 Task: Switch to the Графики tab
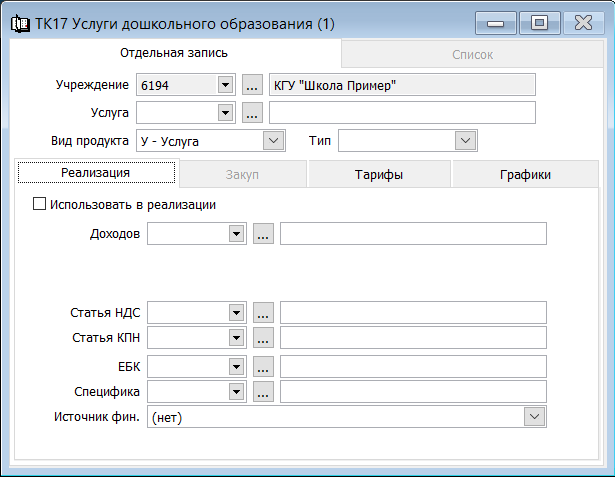[525, 174]
